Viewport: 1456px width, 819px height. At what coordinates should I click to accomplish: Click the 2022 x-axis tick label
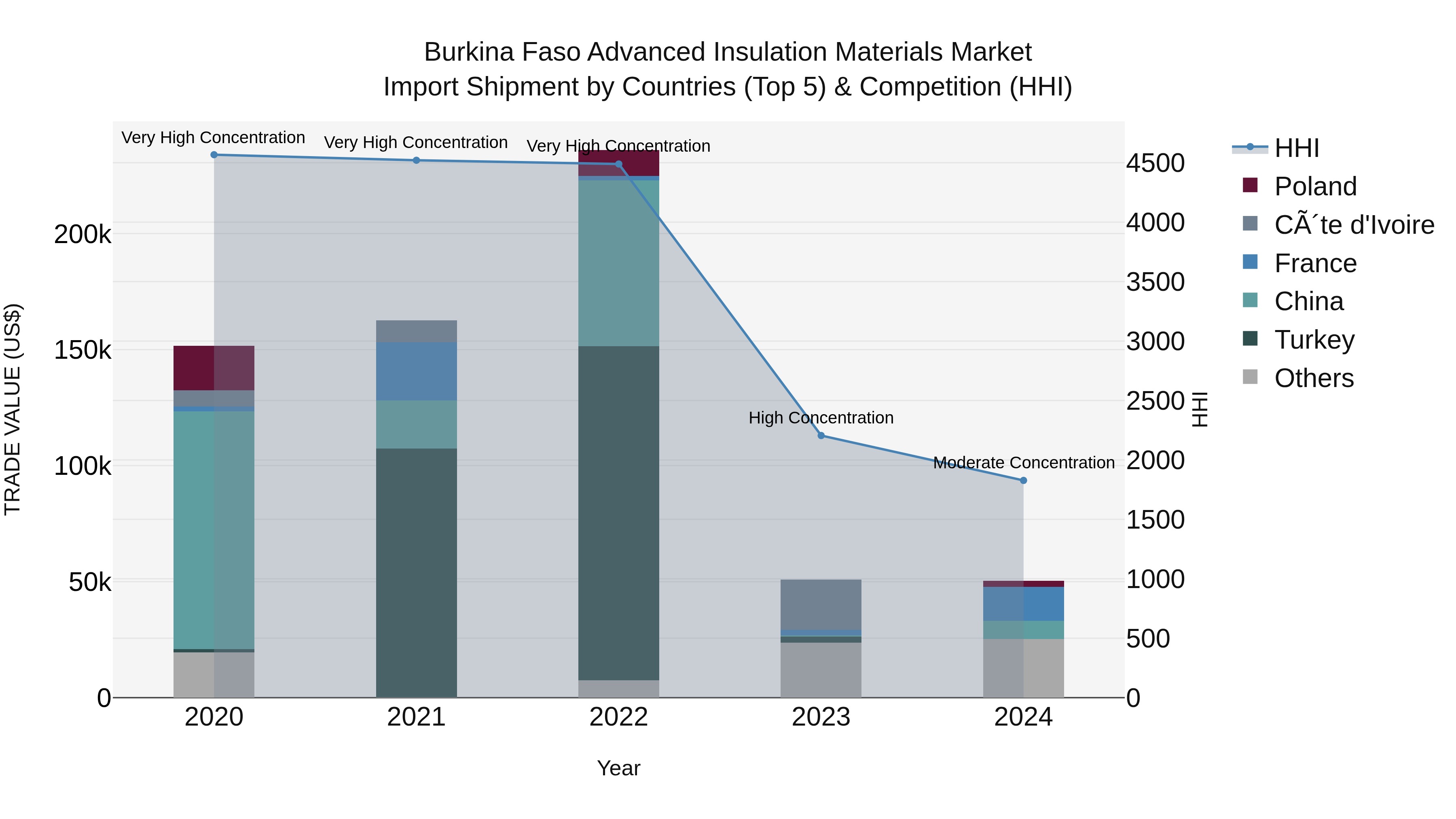(618, 717)
